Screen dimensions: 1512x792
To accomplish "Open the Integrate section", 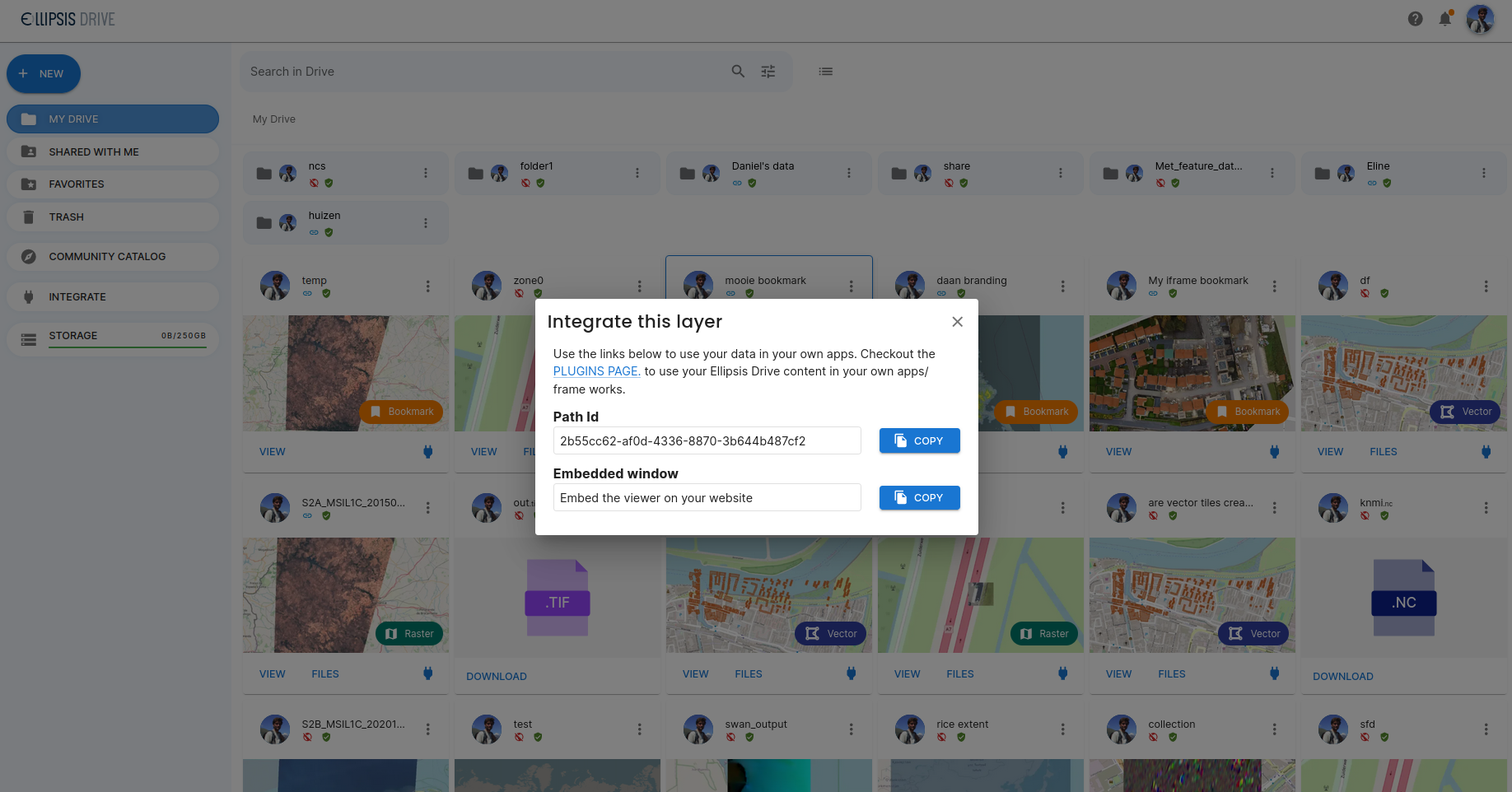I will 113,296.
